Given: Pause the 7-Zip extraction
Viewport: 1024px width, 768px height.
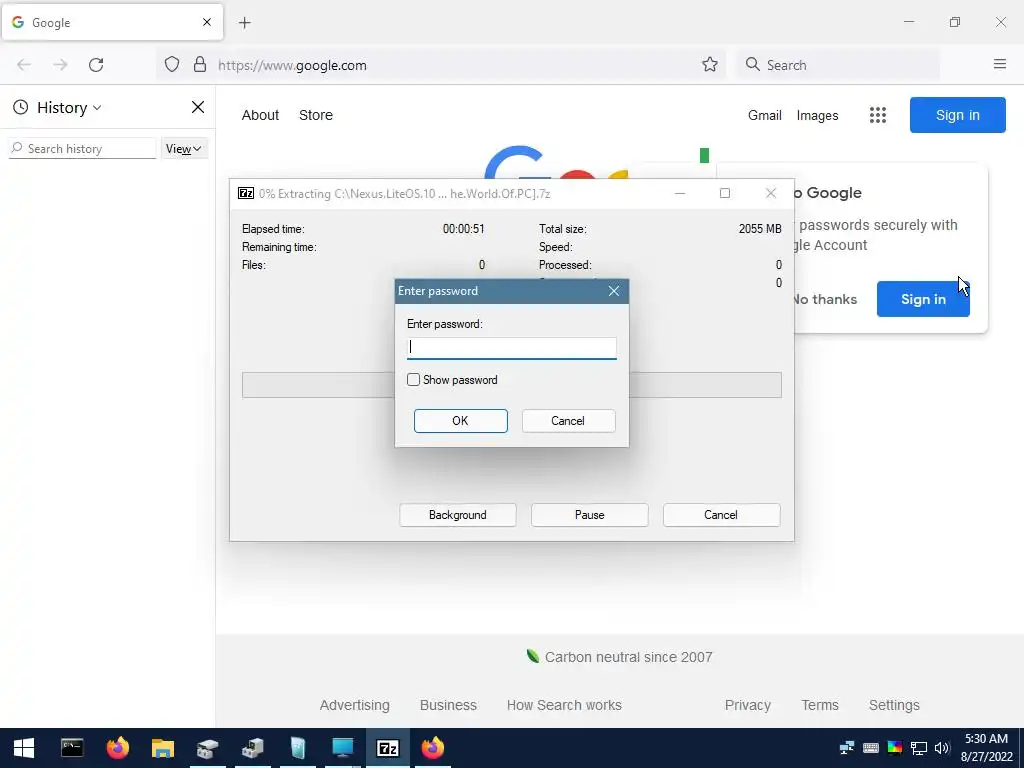Looking at the screenshot, I should coord(589,515).
